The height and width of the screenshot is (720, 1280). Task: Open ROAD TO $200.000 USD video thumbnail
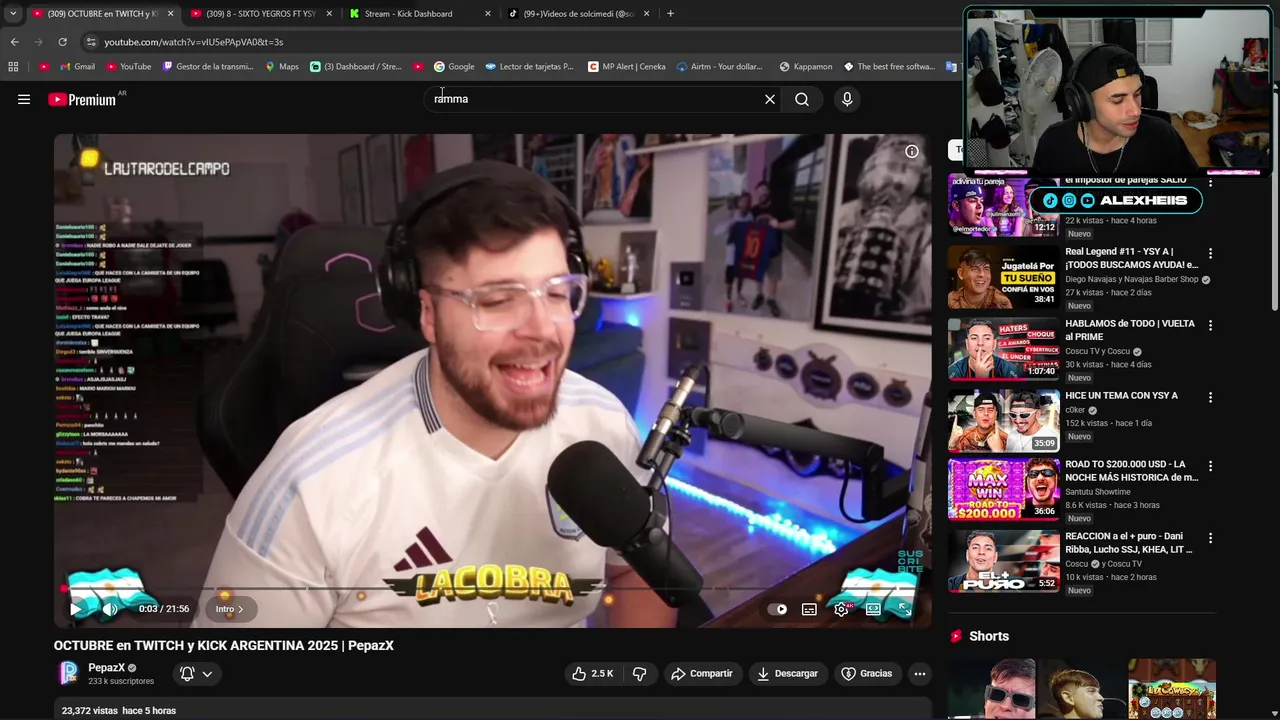[1003, 489]
